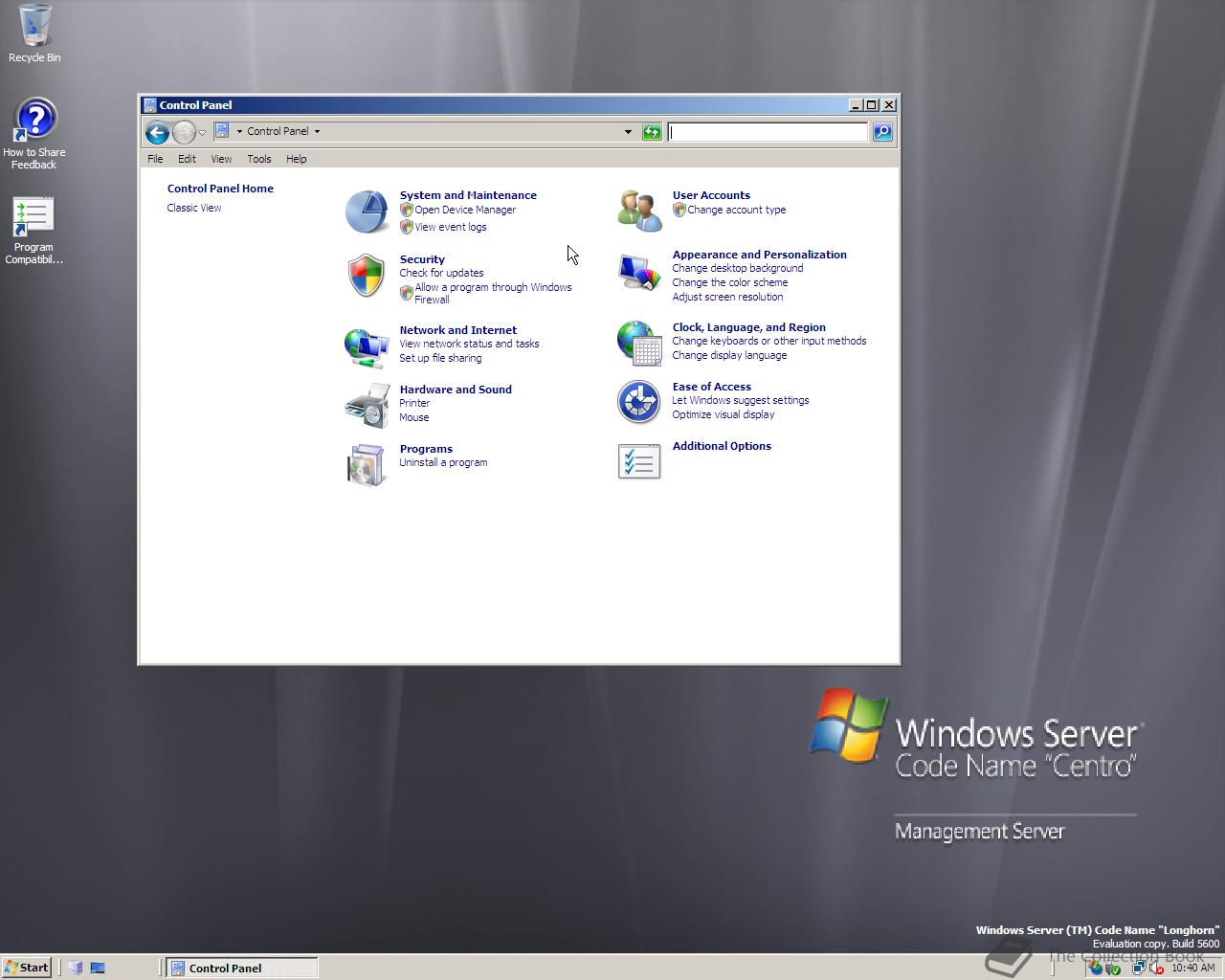
Task: Click the search magnifier button
Action: [882, 132]
